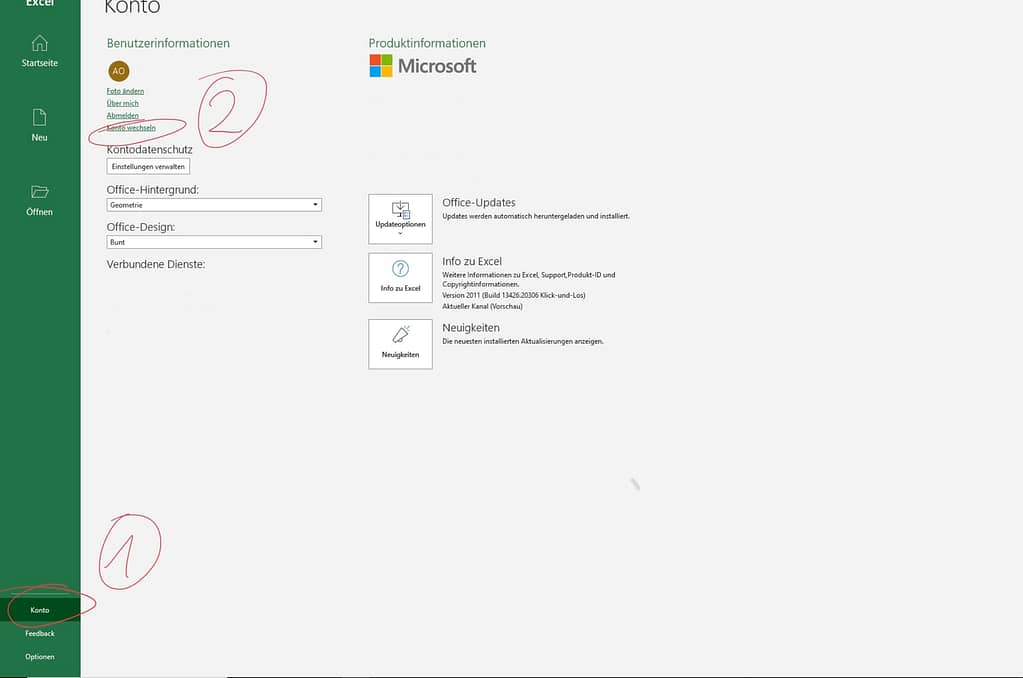Click the Neuigkeiten heading text beside the megaphone button
The width and height of the screenshot is (1023, 678).
point(471,328)
